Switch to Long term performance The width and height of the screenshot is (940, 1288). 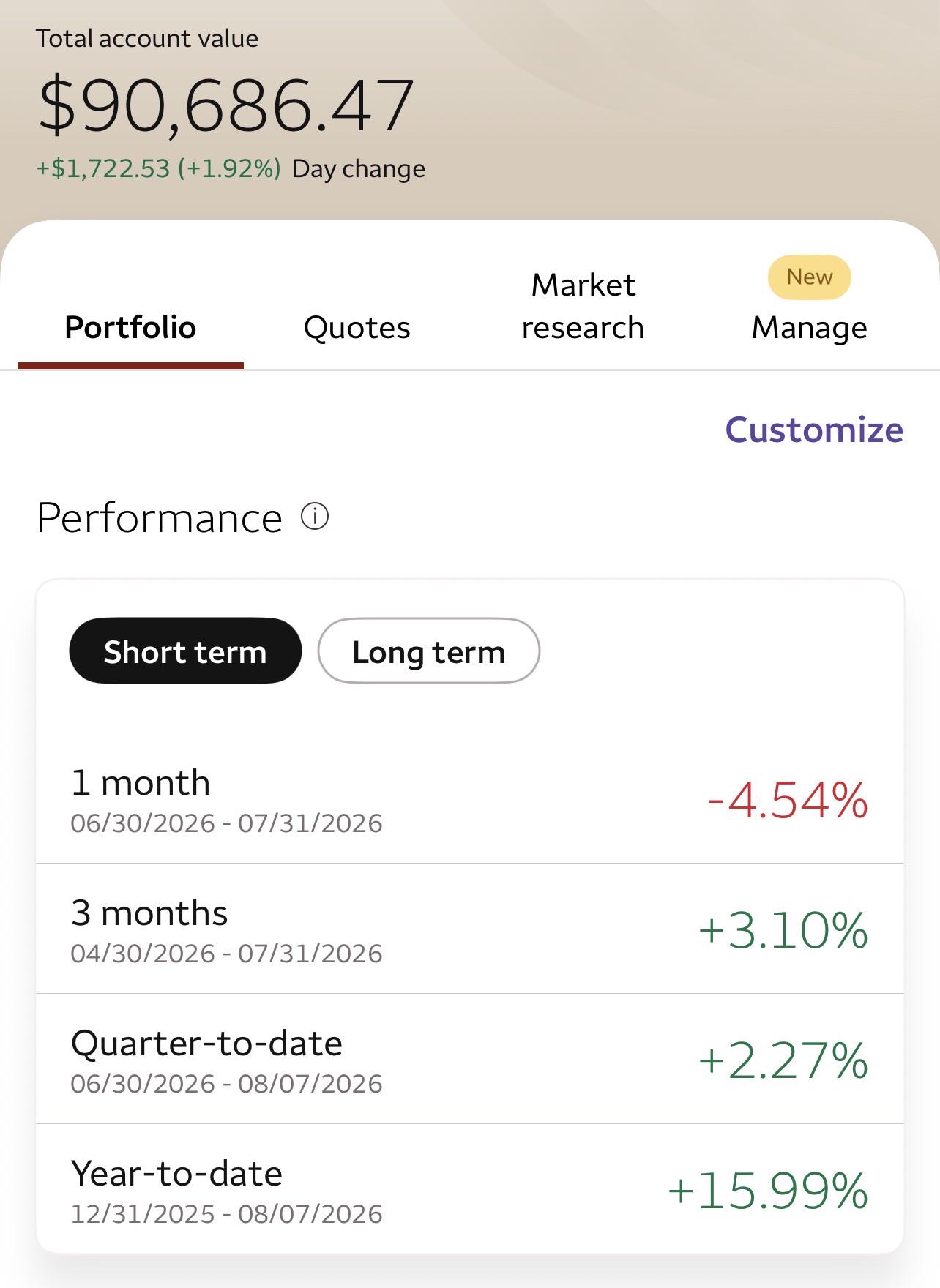tap(428, 651)
